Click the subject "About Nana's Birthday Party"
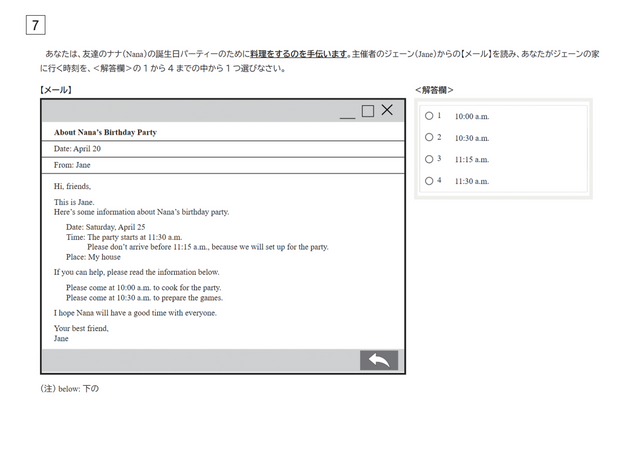The image size is (640, 453). pyautogui.click(x=105, y=132)
